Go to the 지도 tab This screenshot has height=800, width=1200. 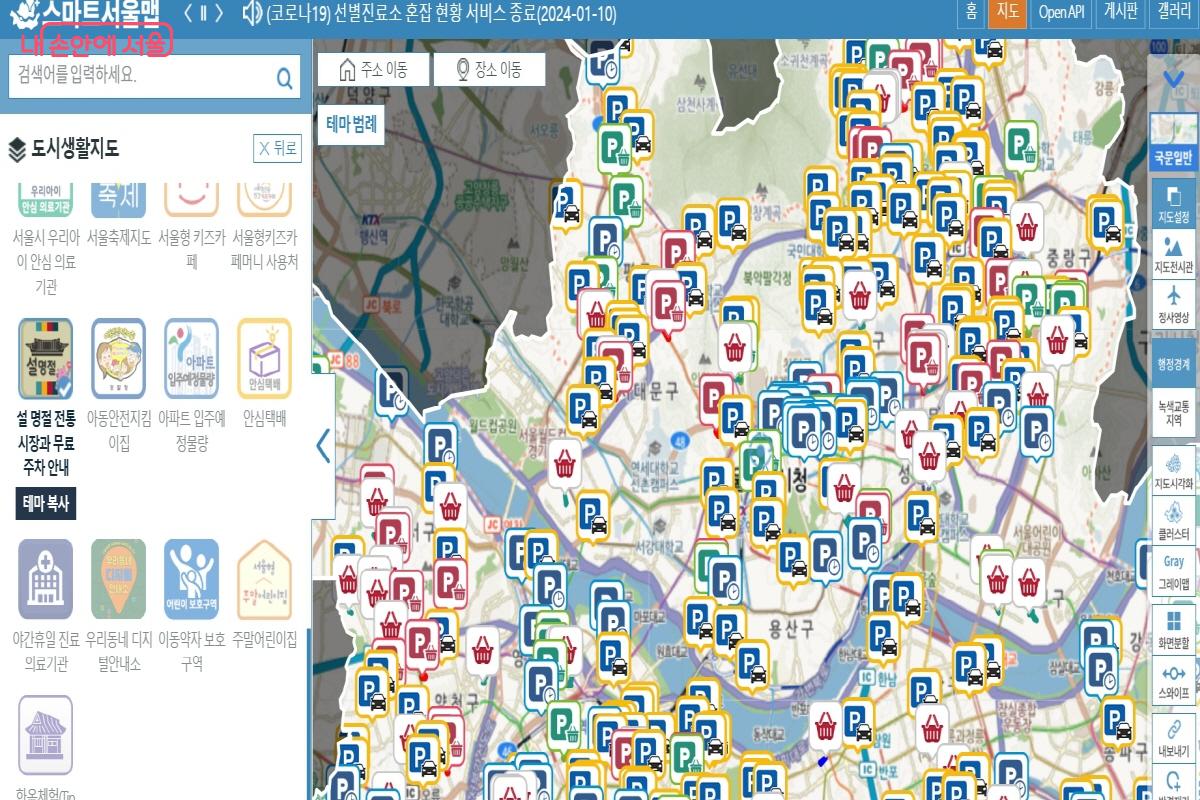[x=1007, y=13]
